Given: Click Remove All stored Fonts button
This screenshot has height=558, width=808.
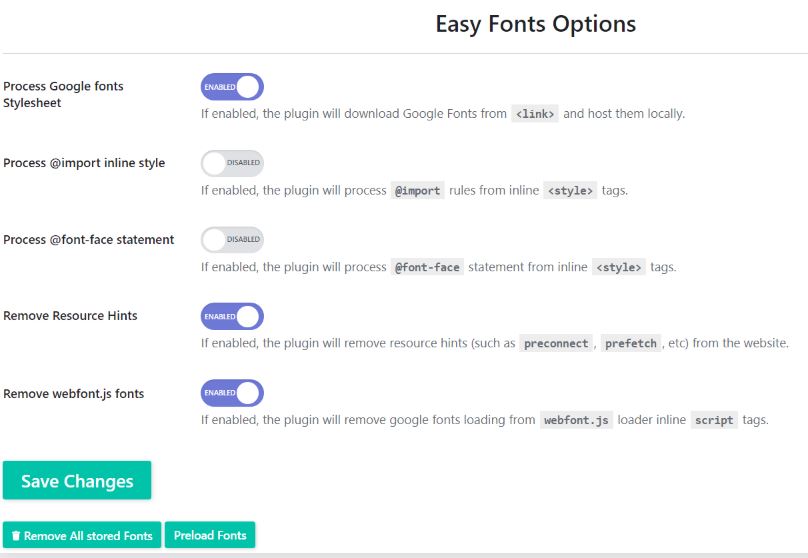Looking at the screenshot, I should click(x=82, y=535).
